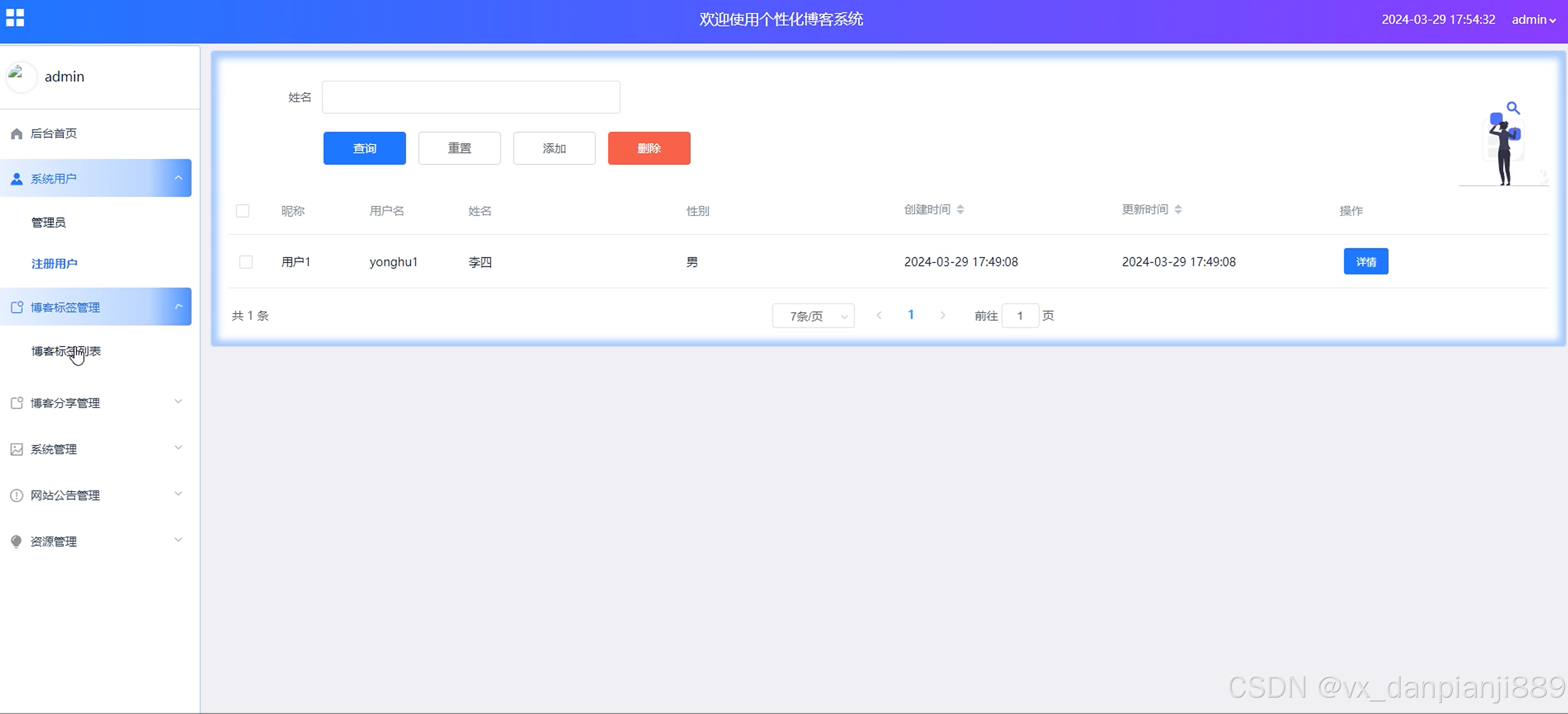Click the picture icon beside 系统管理
1568x714 pixels.
click(16, 449)
